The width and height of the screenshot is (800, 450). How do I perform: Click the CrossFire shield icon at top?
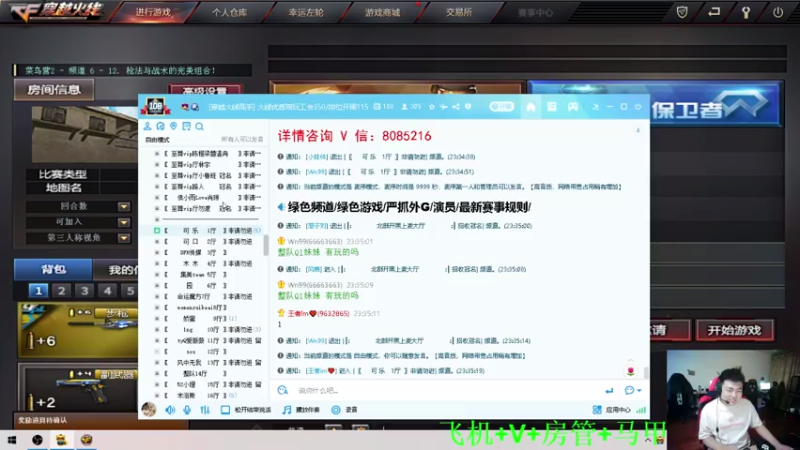[x=682, y=12]
